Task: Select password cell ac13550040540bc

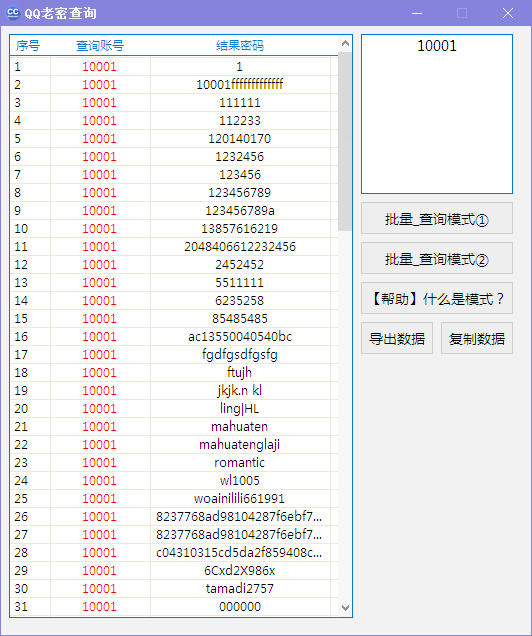Action: pyautogui.click(x=240, y=336)
